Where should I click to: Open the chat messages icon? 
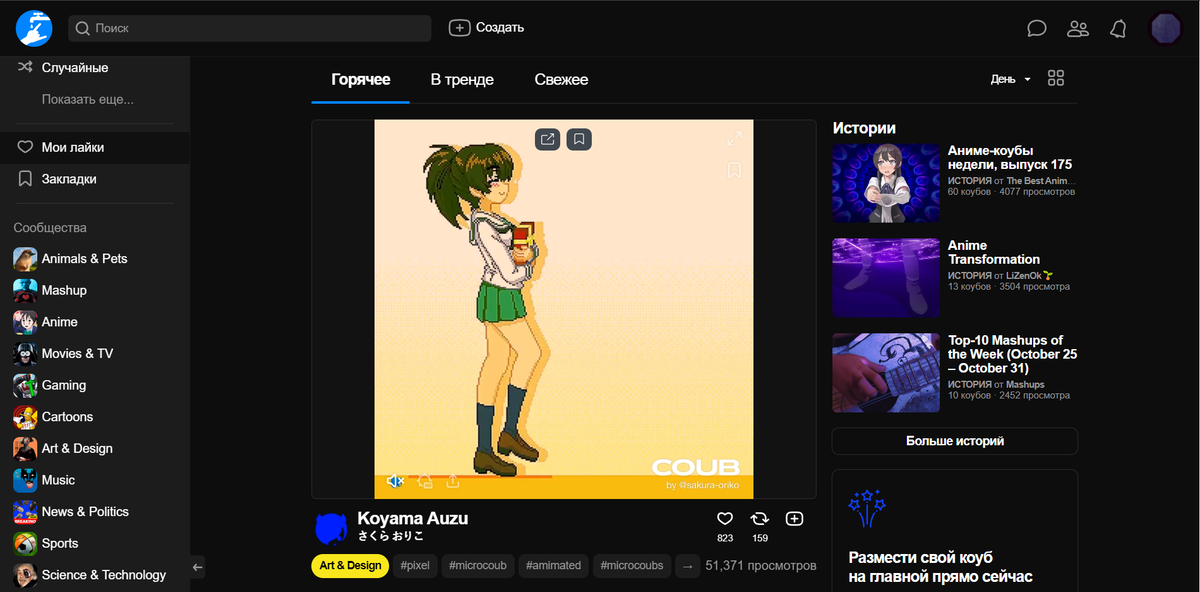click(x=1037, y=28)
